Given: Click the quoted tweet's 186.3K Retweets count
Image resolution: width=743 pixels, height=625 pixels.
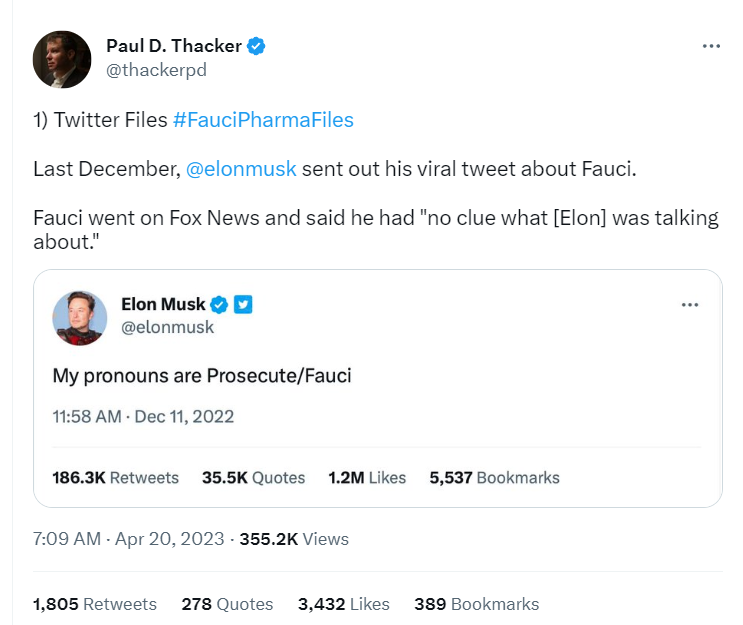Looking at the screenshot, I should coord(115,477).
